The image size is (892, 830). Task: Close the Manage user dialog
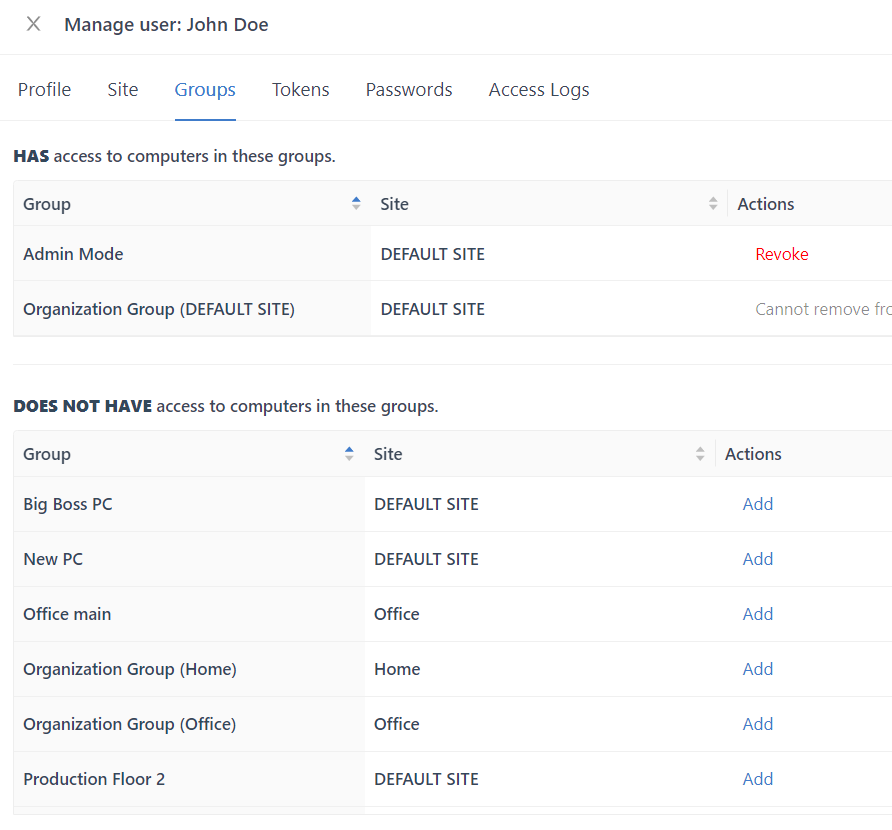(34, 25)
